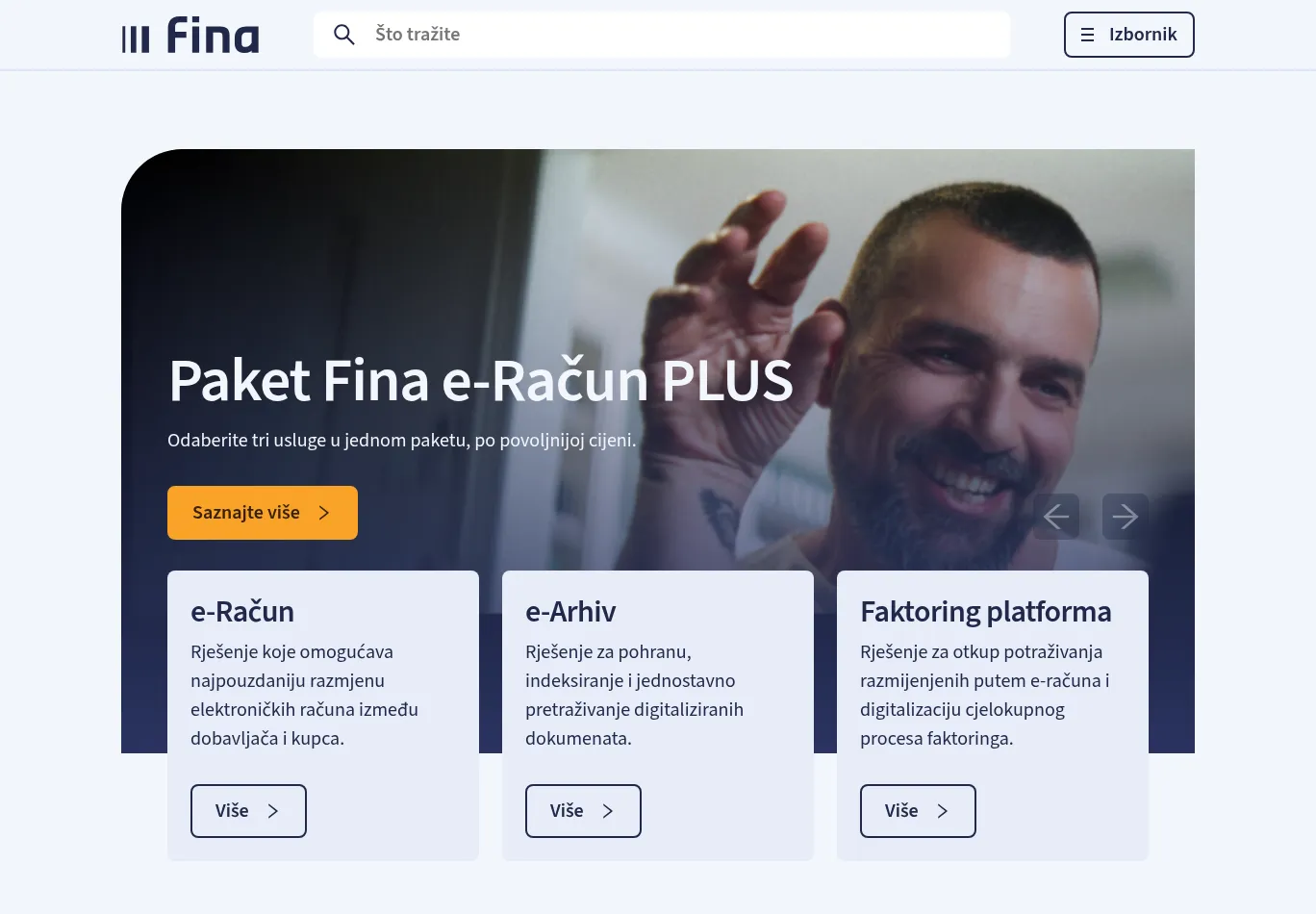Open the Izbornik menu

[1128, 35]
